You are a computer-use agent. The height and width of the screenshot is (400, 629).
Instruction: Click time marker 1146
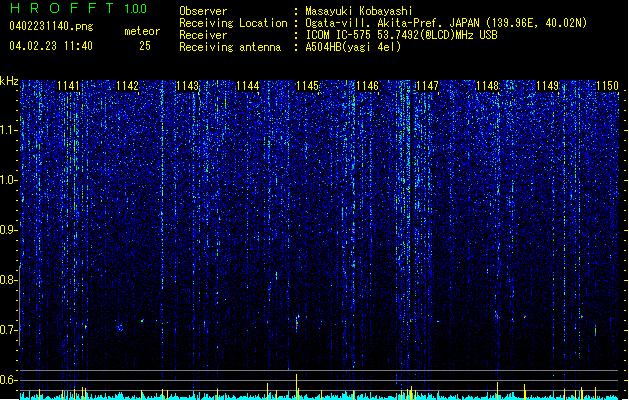click(367, 86)
